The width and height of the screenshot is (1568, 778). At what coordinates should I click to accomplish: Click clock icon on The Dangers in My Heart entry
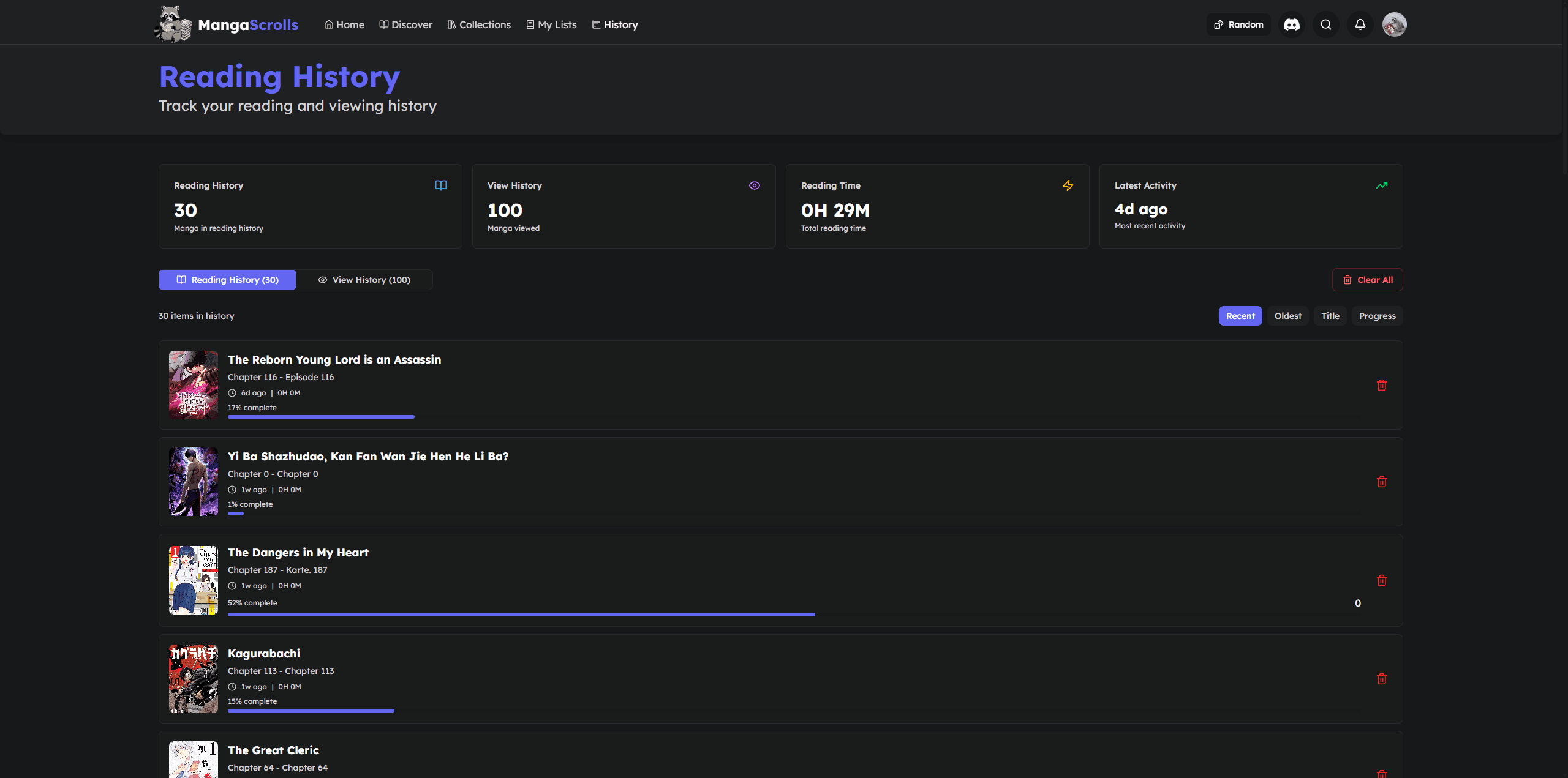232,586
